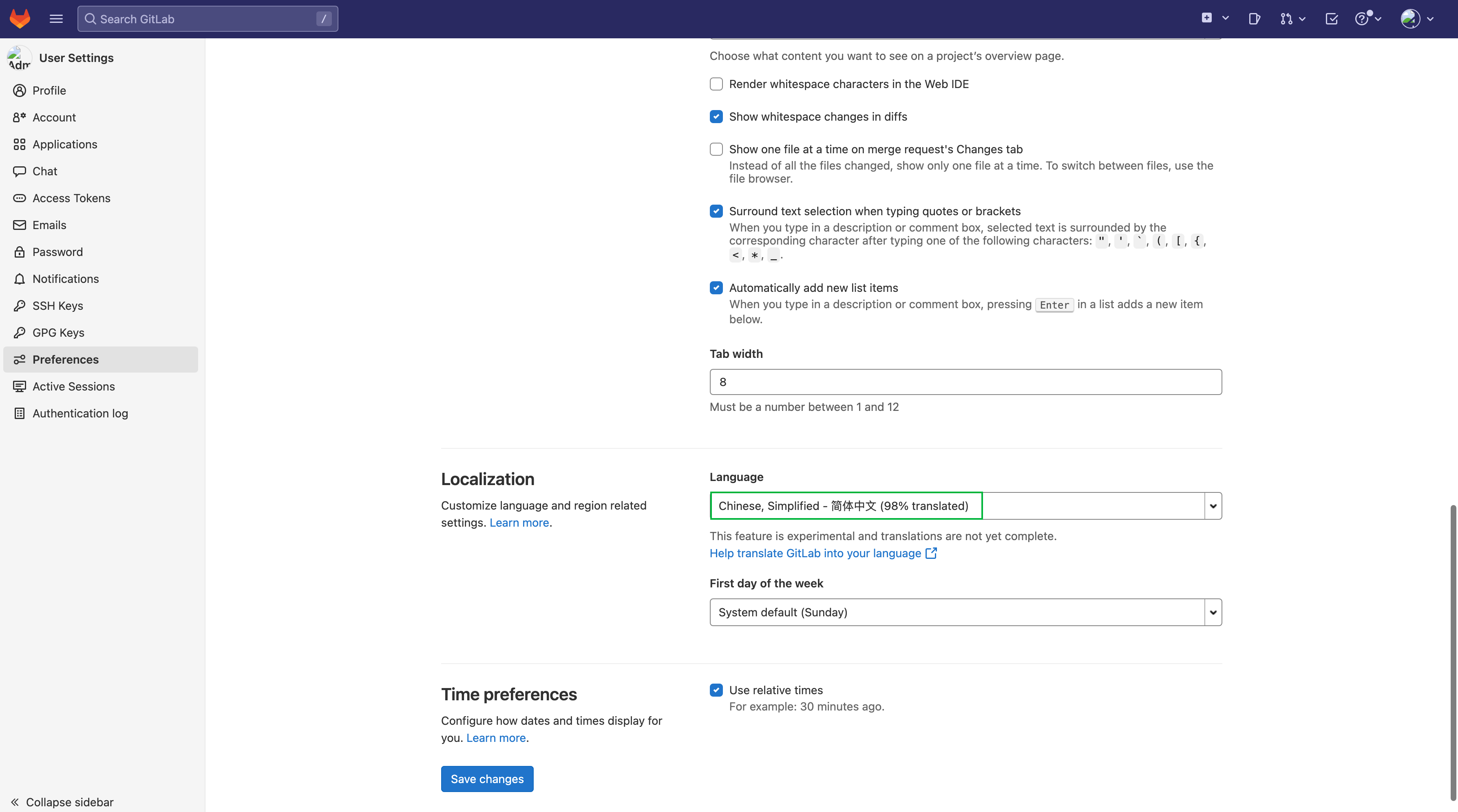Open the To-Do list icon

(1332, 19)
